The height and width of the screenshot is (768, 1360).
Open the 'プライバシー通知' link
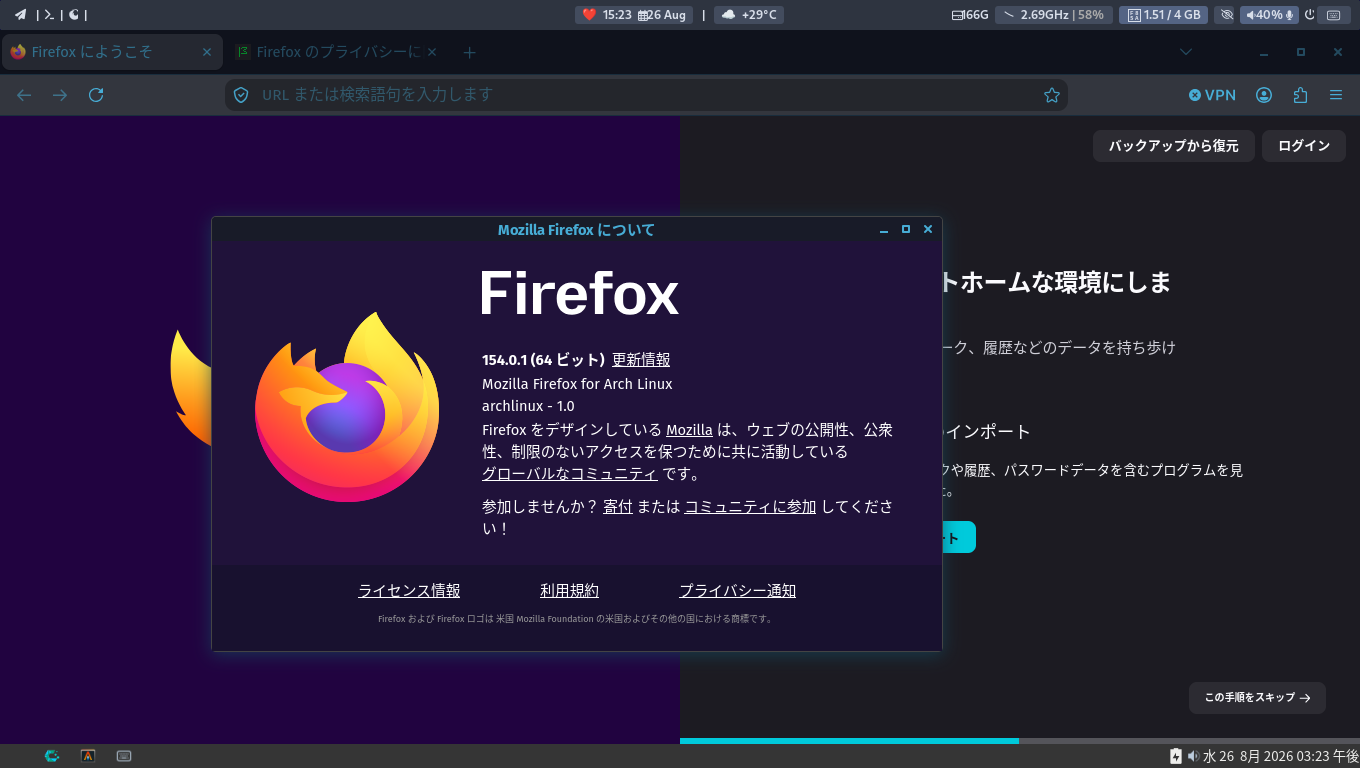pos(737,591)
